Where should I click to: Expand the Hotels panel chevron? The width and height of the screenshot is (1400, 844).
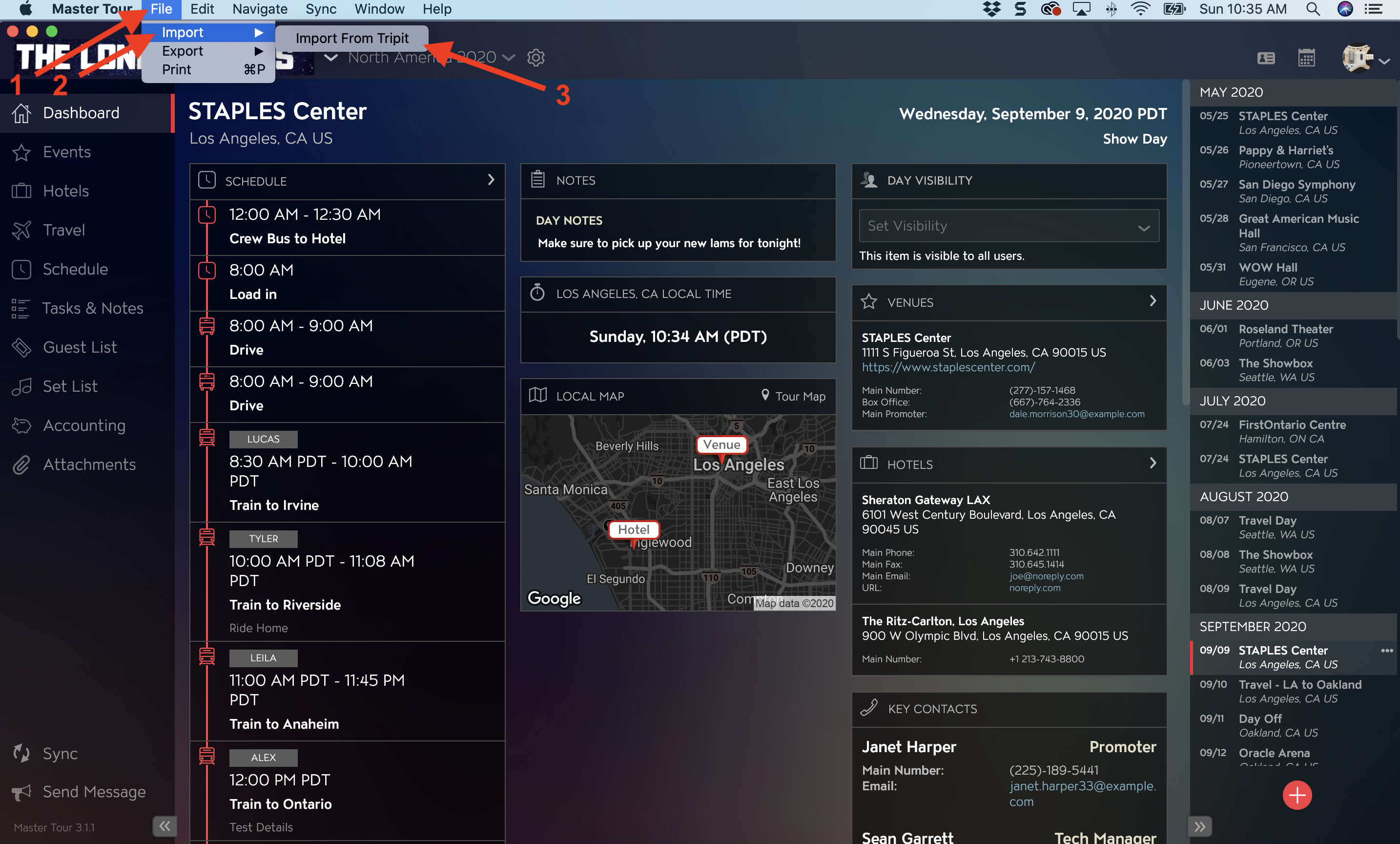tap(1153, 464)
